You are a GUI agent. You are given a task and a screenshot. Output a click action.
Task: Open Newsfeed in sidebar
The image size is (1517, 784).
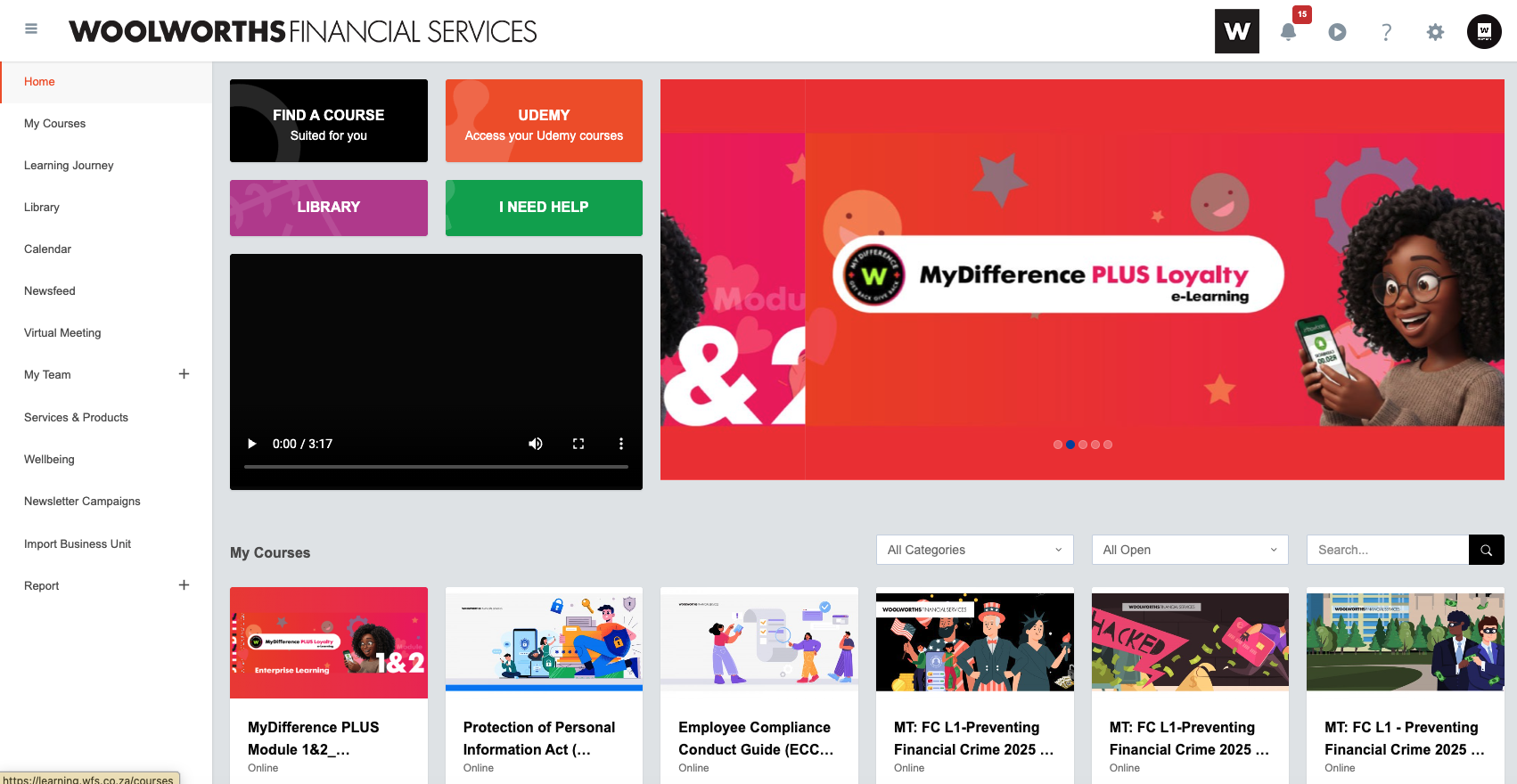click(x=106, y=291)
